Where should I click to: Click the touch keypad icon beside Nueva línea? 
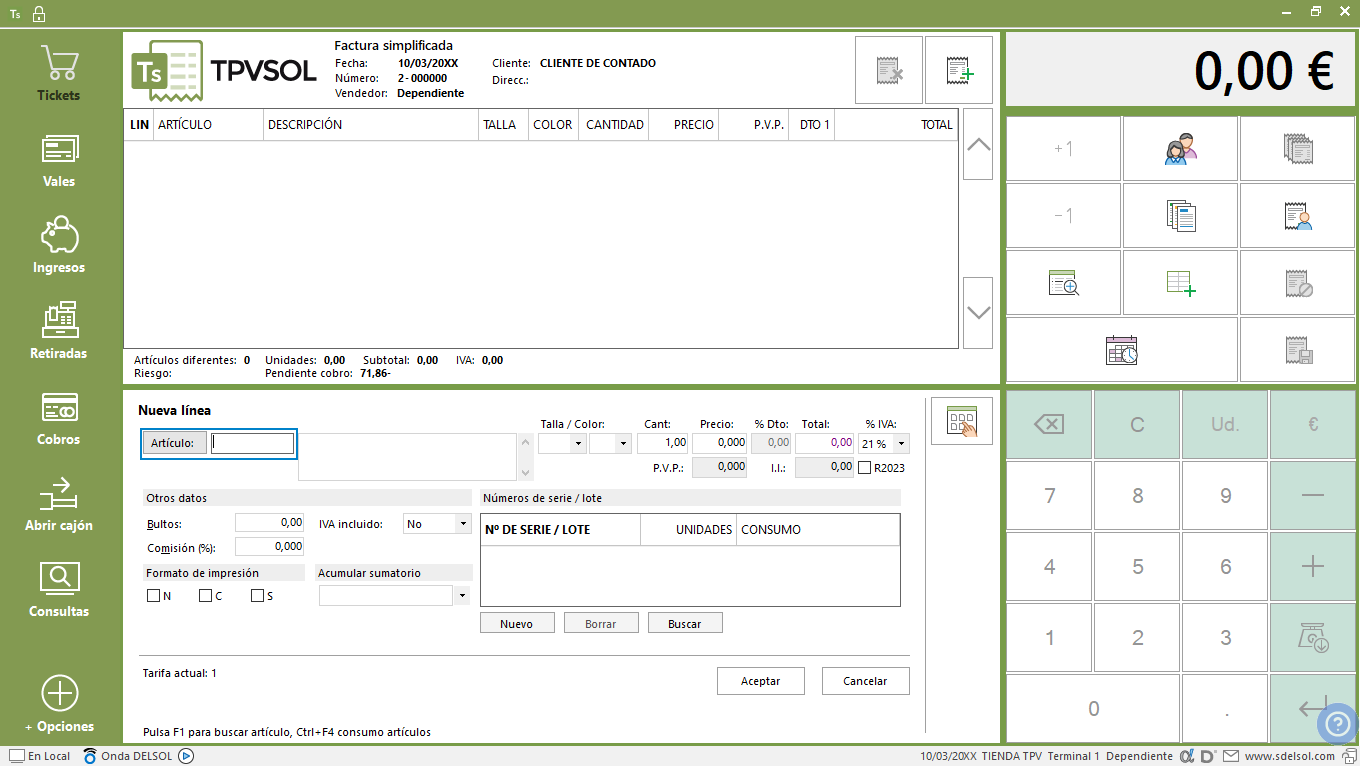click(x=961, y=421)
